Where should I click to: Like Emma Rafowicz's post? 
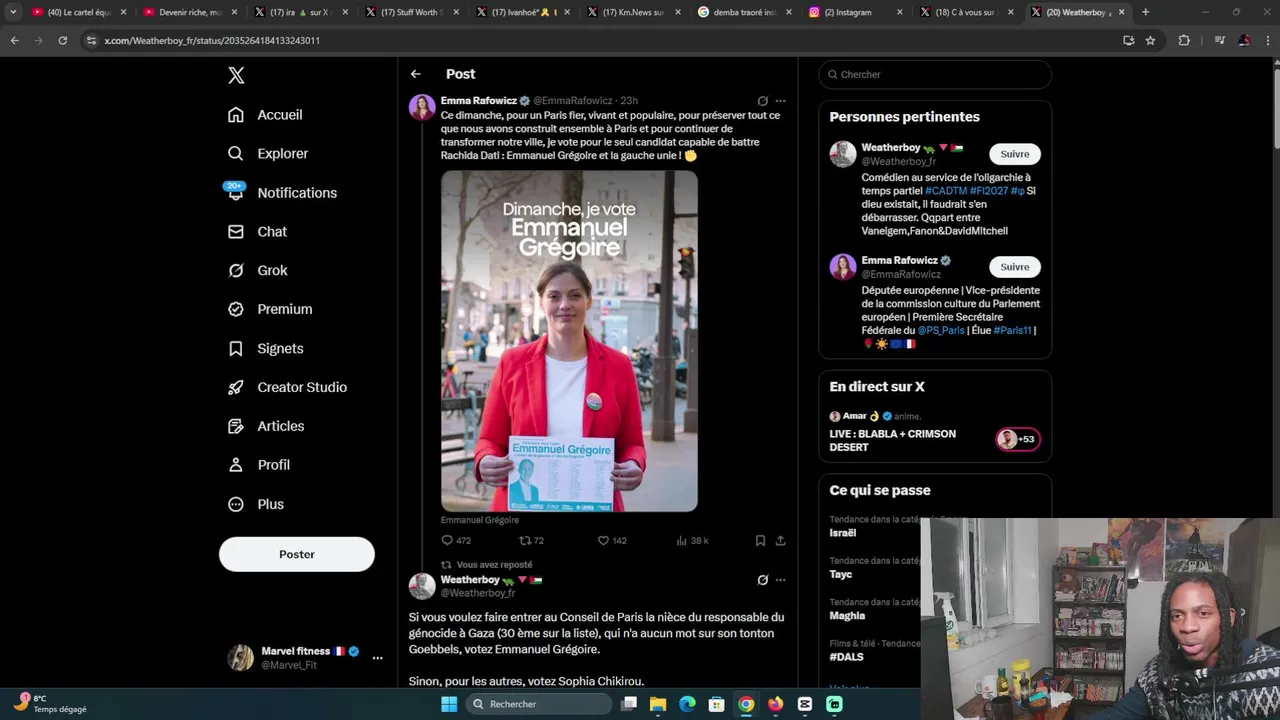pos(612,541)
